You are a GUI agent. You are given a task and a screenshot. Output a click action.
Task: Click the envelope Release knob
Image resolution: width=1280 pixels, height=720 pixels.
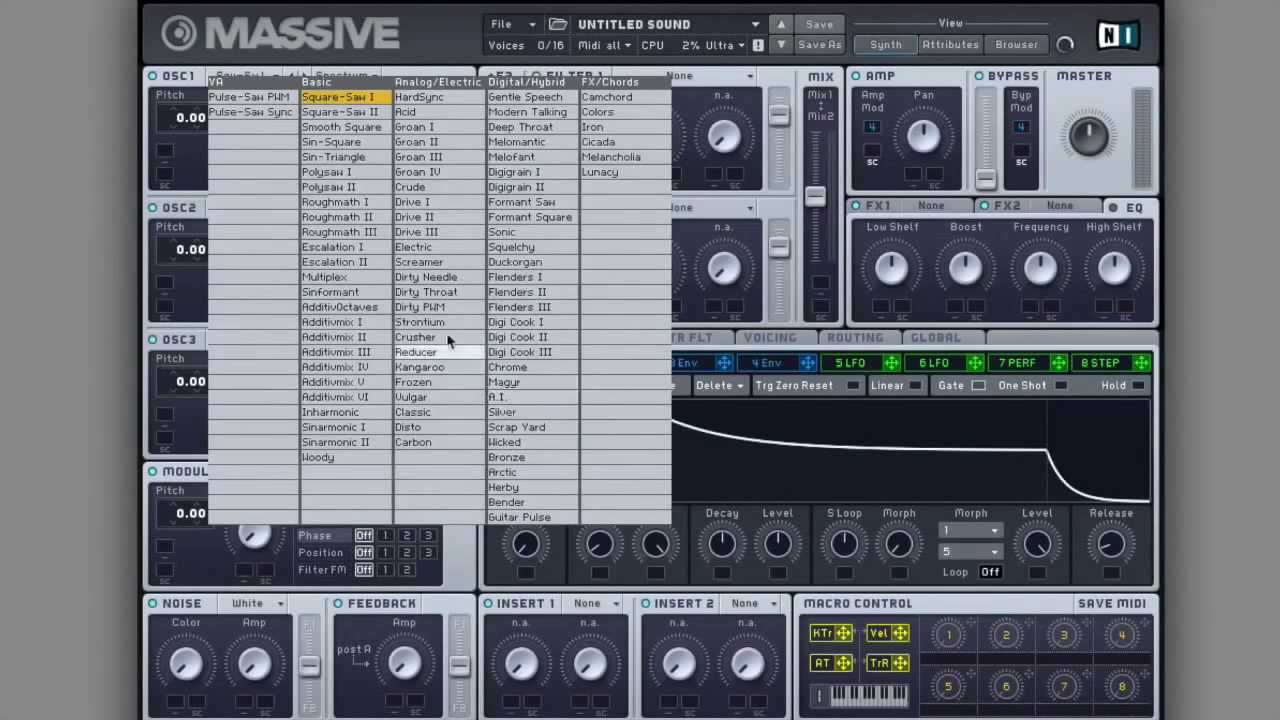point(1111,543)
